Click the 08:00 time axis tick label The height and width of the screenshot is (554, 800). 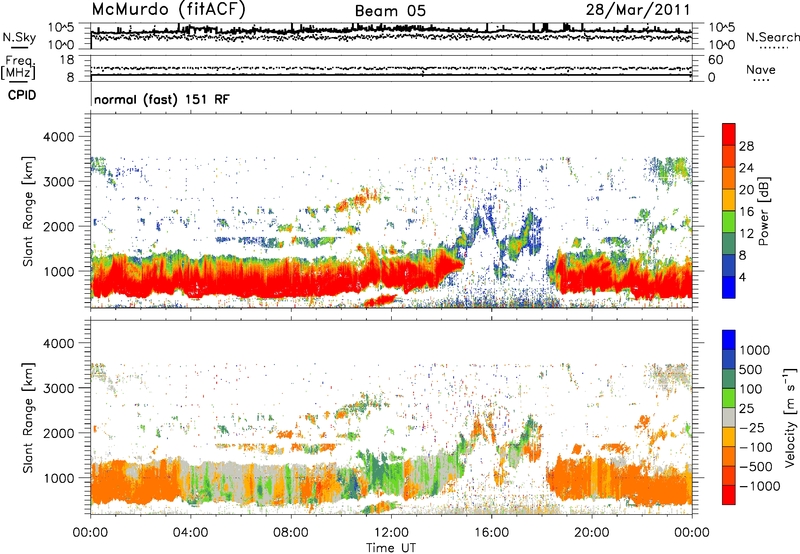tap(291, 533)
